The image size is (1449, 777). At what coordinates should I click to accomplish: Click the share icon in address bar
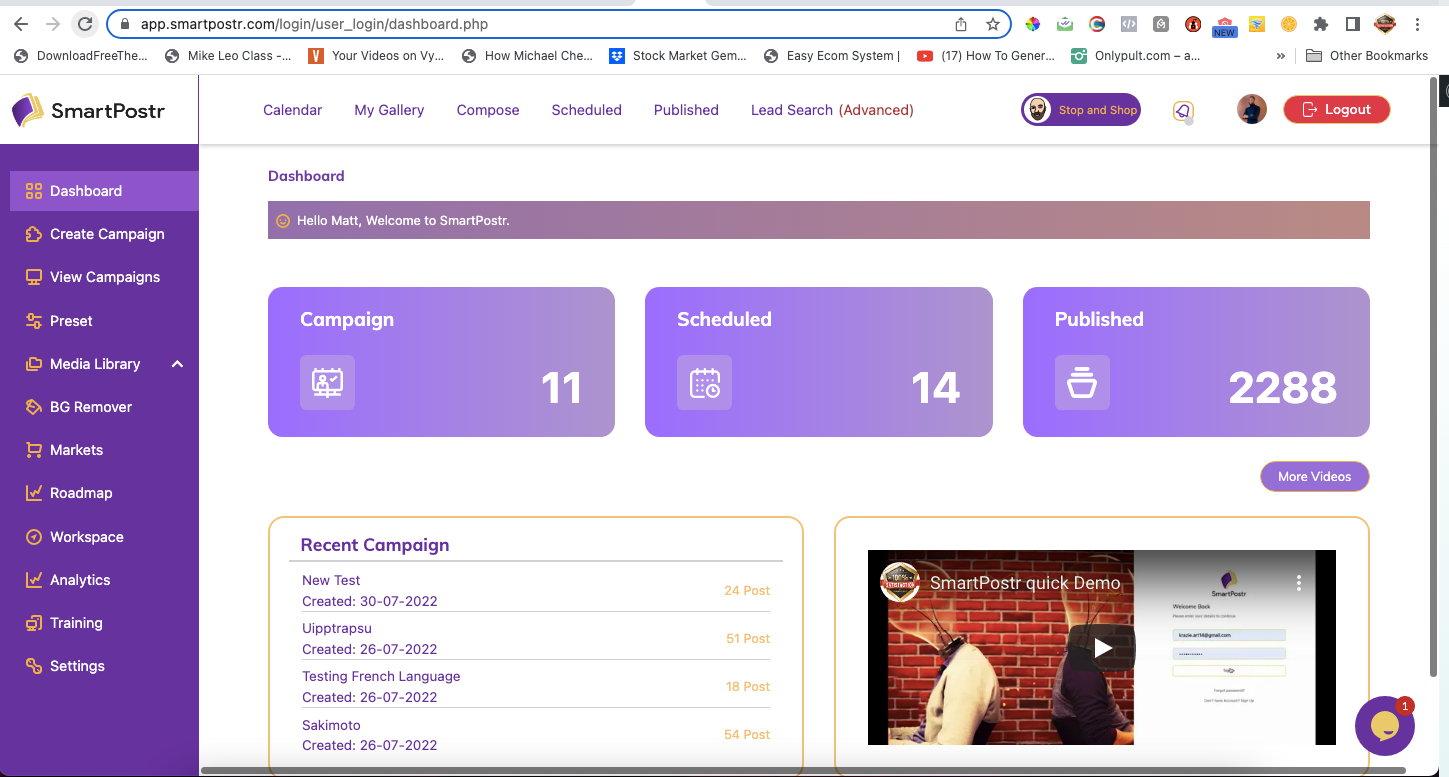961,24
